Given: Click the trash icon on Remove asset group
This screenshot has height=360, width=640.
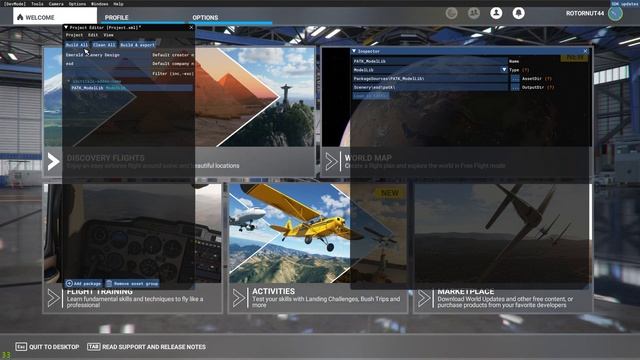Looking at the screenshot, I should pos(109,283).
